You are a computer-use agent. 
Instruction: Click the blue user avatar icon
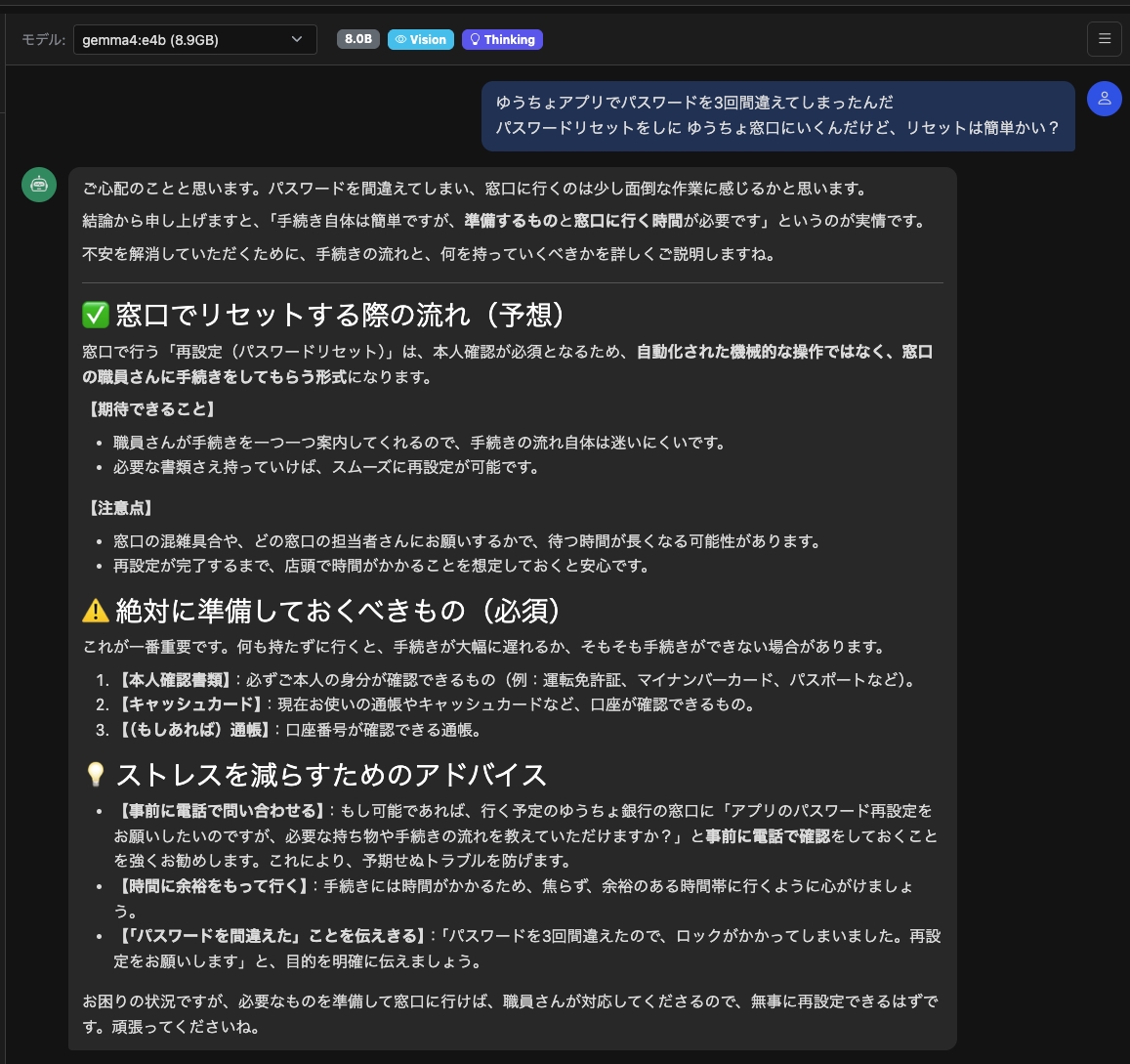1104,99
